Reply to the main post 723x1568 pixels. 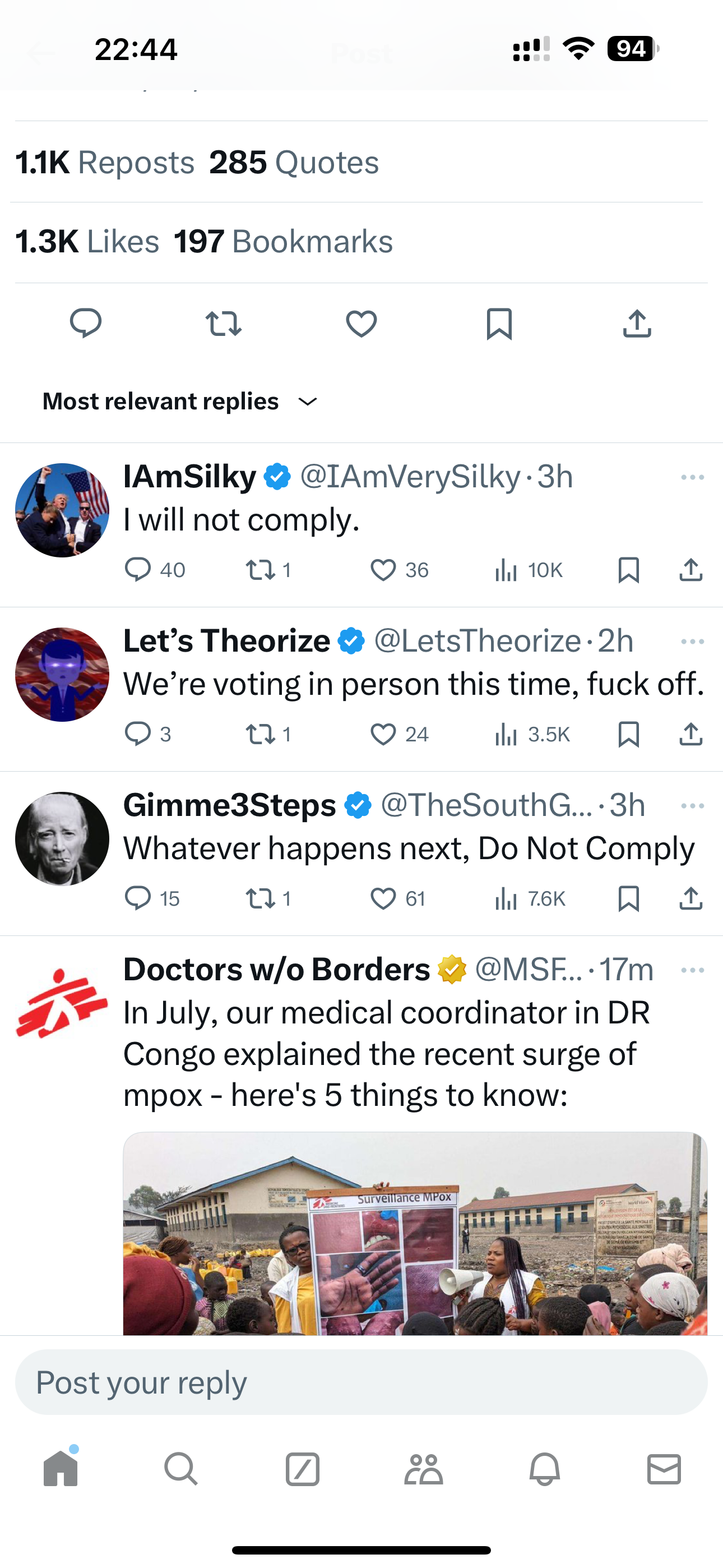click(86, 322)
